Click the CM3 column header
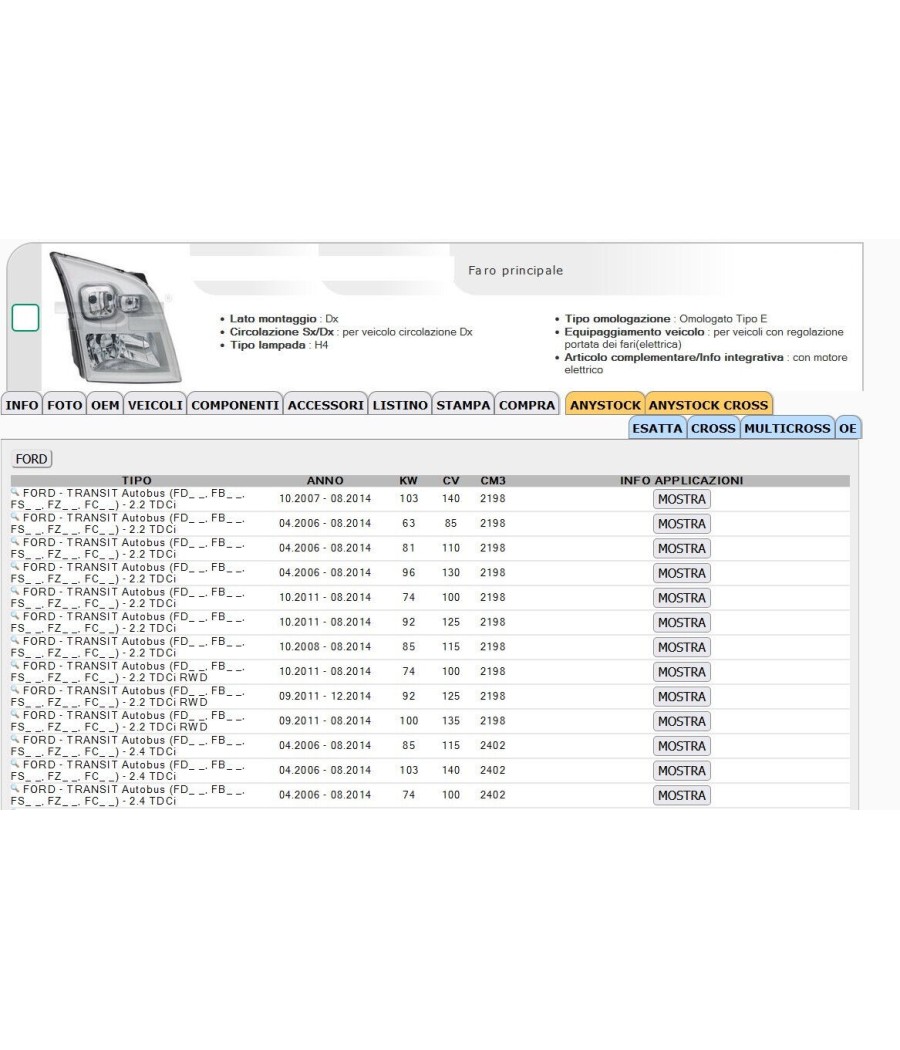The width and height of the screenshot is (900, 1050). [493, 481]
